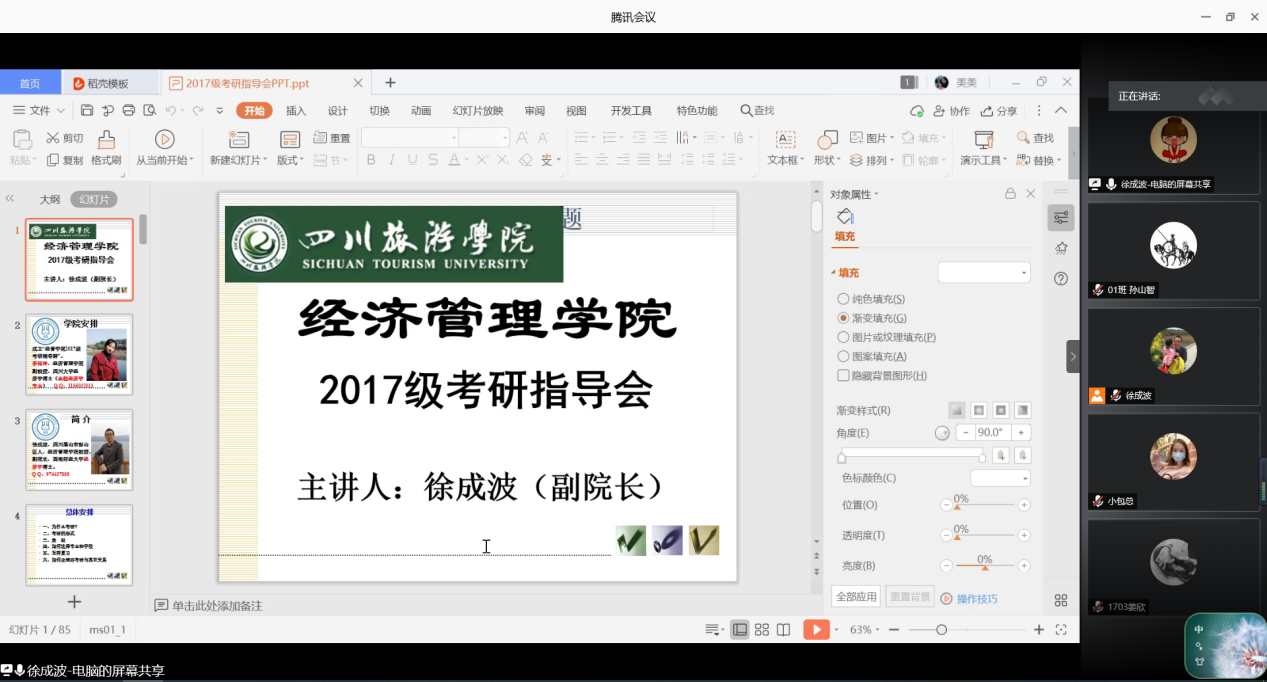Click fit slide to window icon
Image resolution: width=1267 pixels, height=682 pixels.
point(1061,629)
